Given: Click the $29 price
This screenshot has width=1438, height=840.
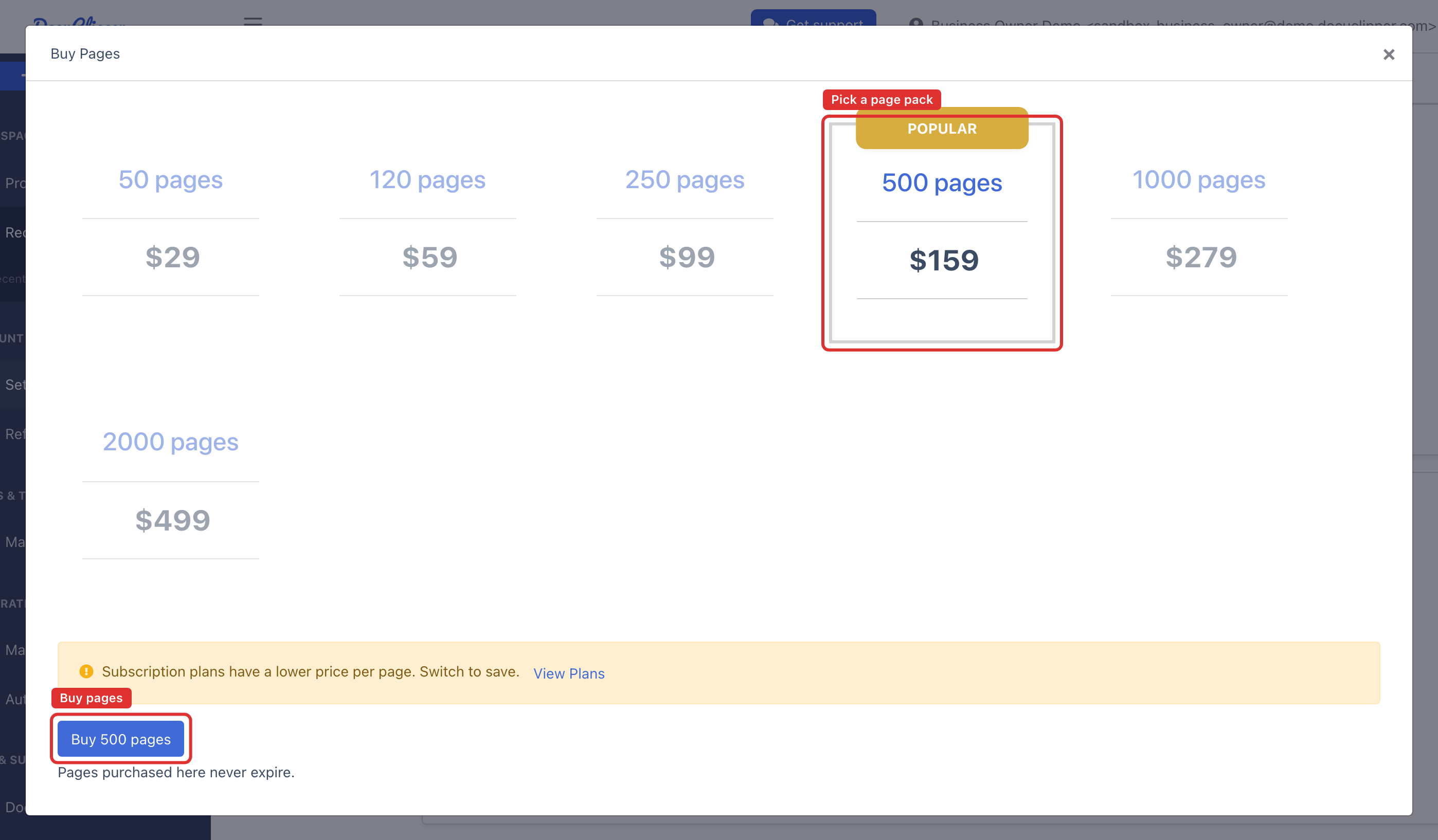Looking at the screenshot, I should point(172,257).
